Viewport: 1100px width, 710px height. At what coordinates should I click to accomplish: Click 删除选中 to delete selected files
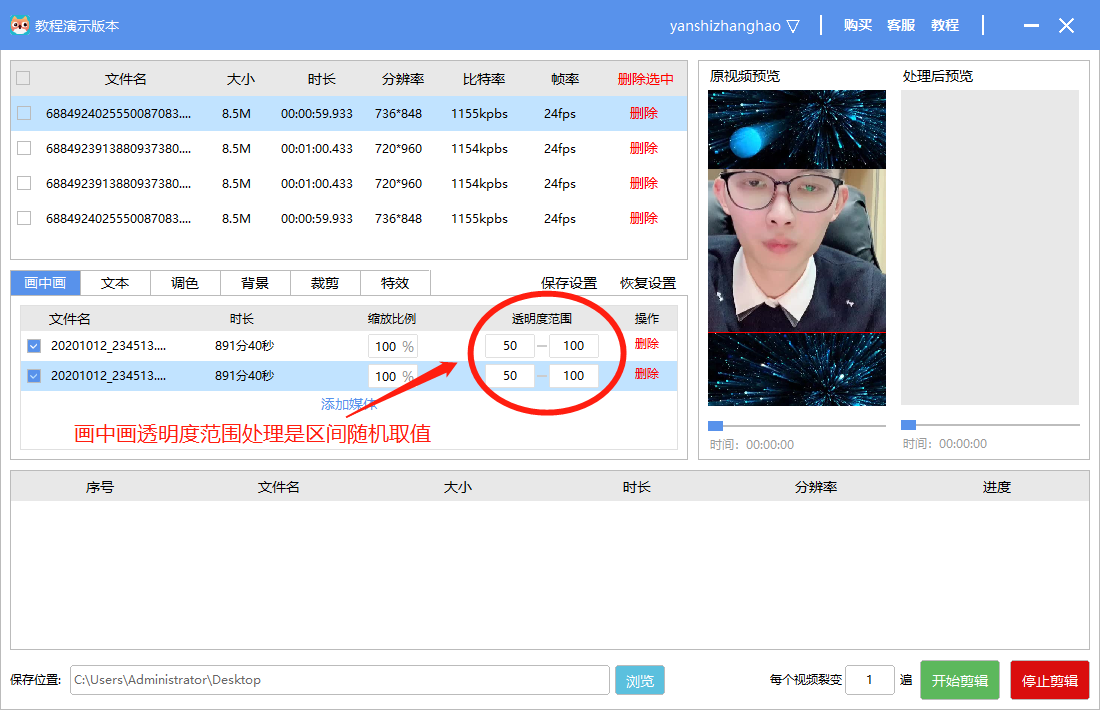645,79
